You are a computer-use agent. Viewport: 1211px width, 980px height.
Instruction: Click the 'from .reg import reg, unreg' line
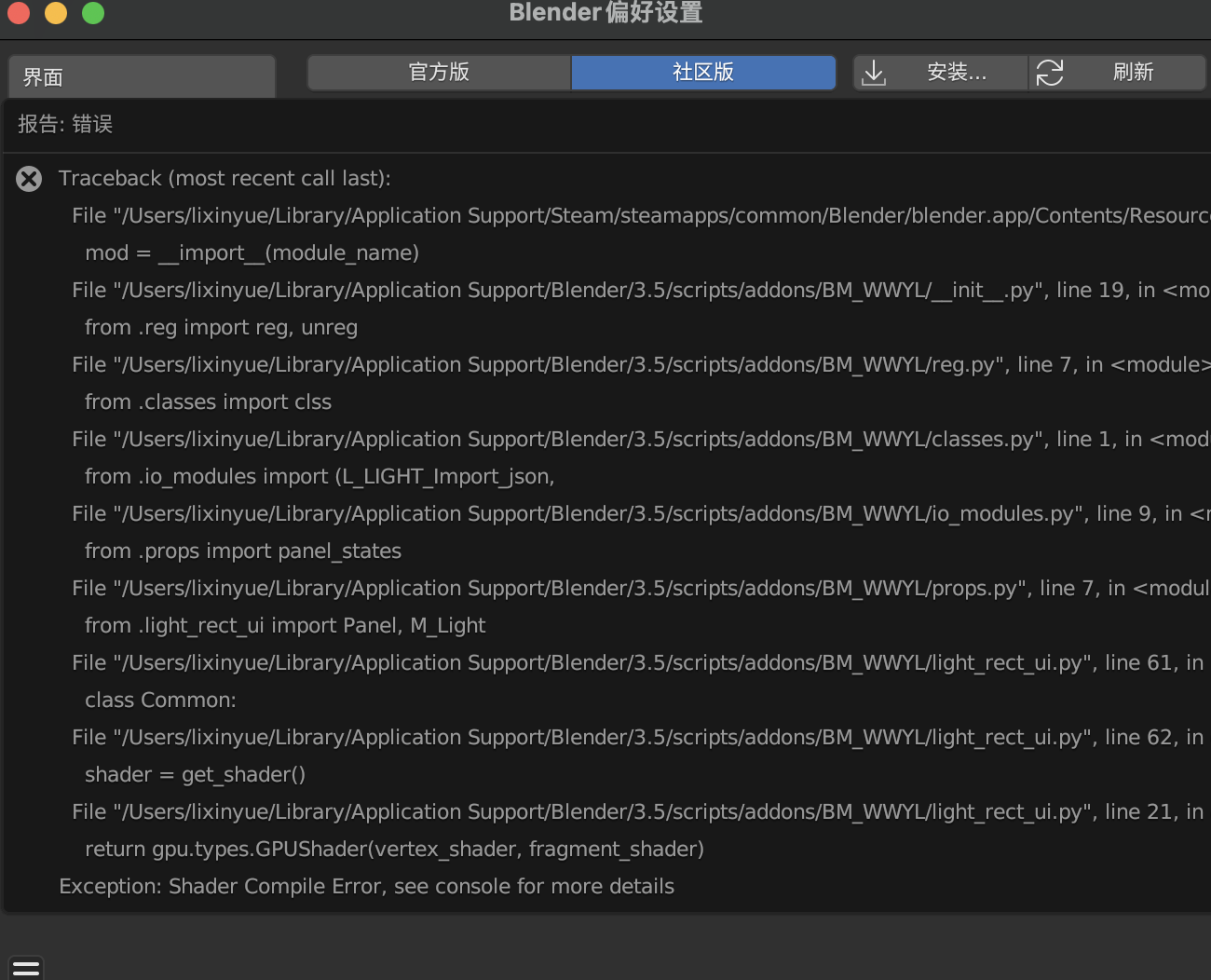pyautogui.click(x=221, y=327)
